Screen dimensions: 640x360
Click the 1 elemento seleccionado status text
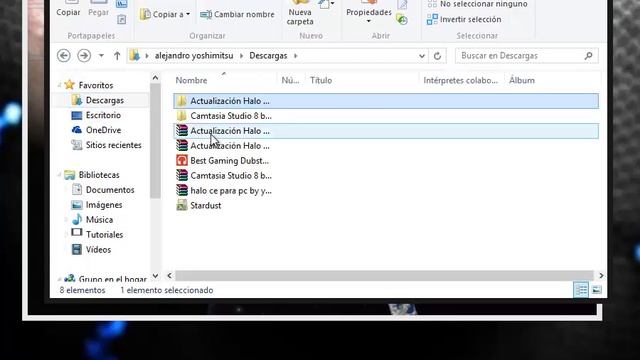167,290
